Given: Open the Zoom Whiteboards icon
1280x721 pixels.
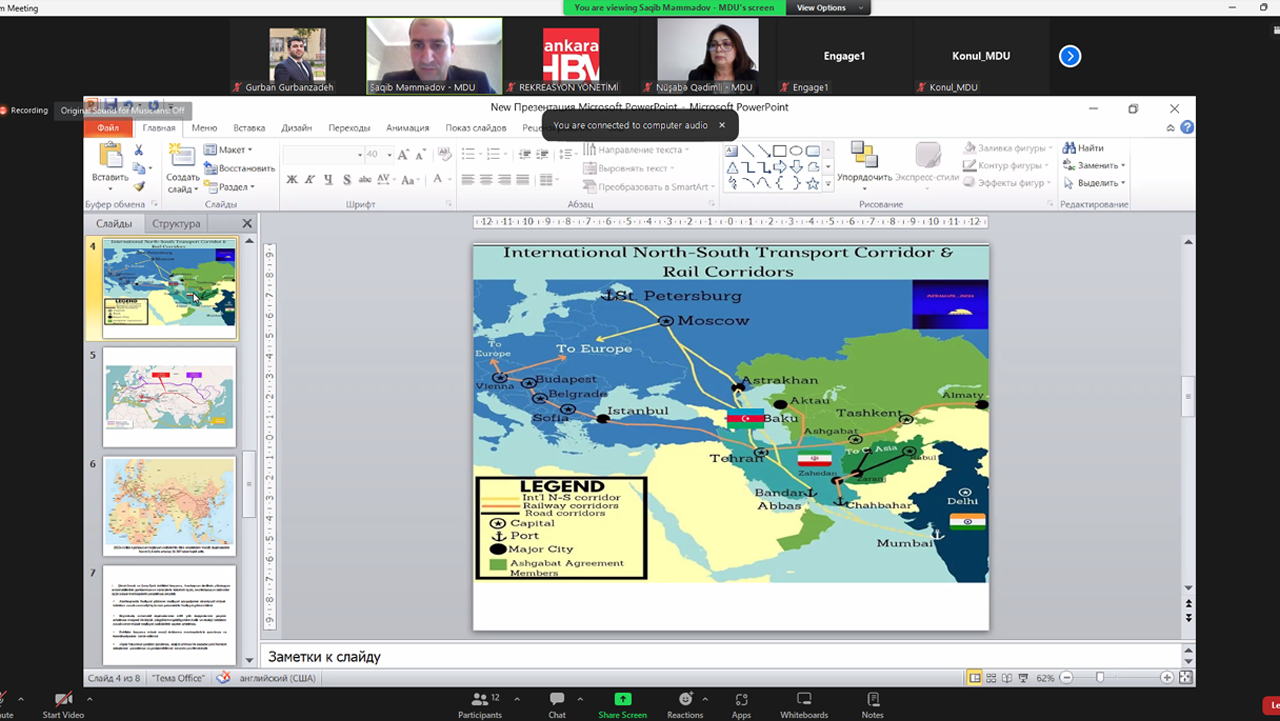Looking at the screenshot, I should click(803, 699).
